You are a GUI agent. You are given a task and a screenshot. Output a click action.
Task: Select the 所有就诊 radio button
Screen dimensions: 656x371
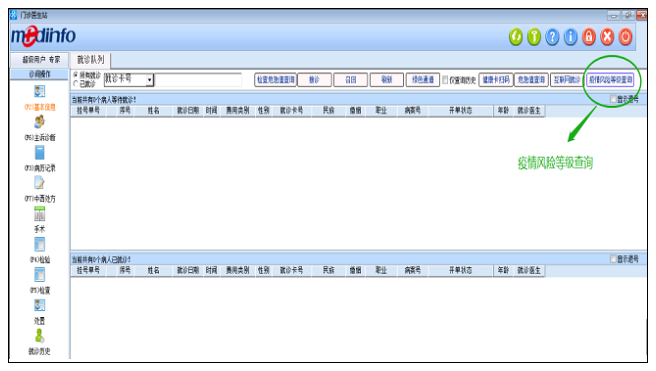[76, 75]
